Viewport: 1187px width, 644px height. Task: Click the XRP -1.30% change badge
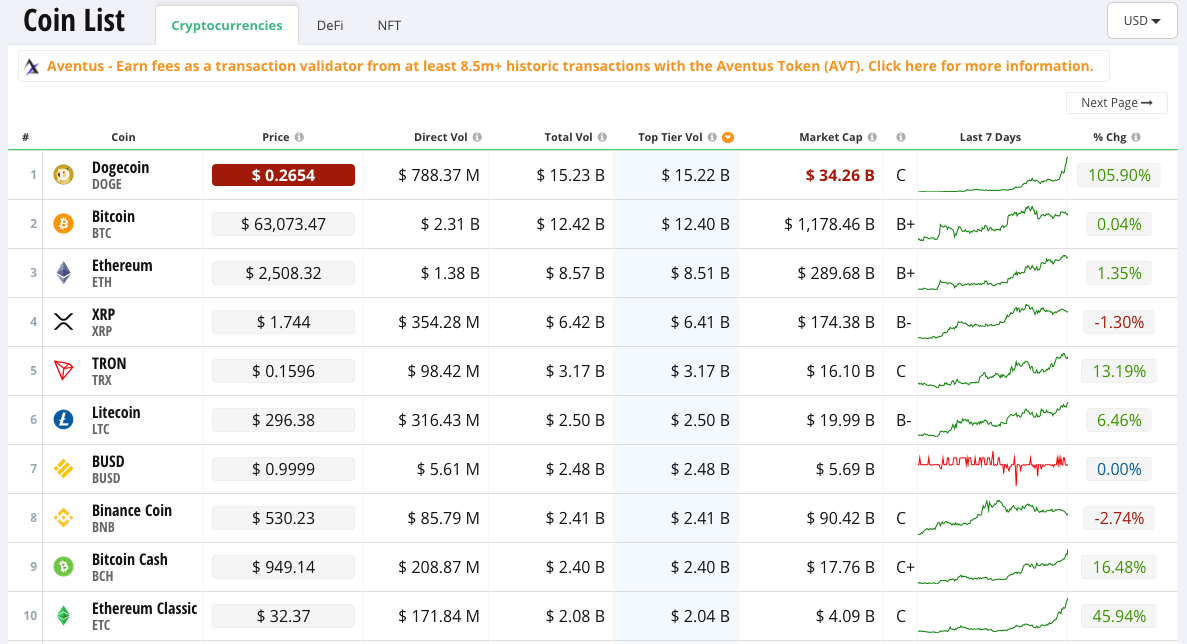[x=1119, y=322]
